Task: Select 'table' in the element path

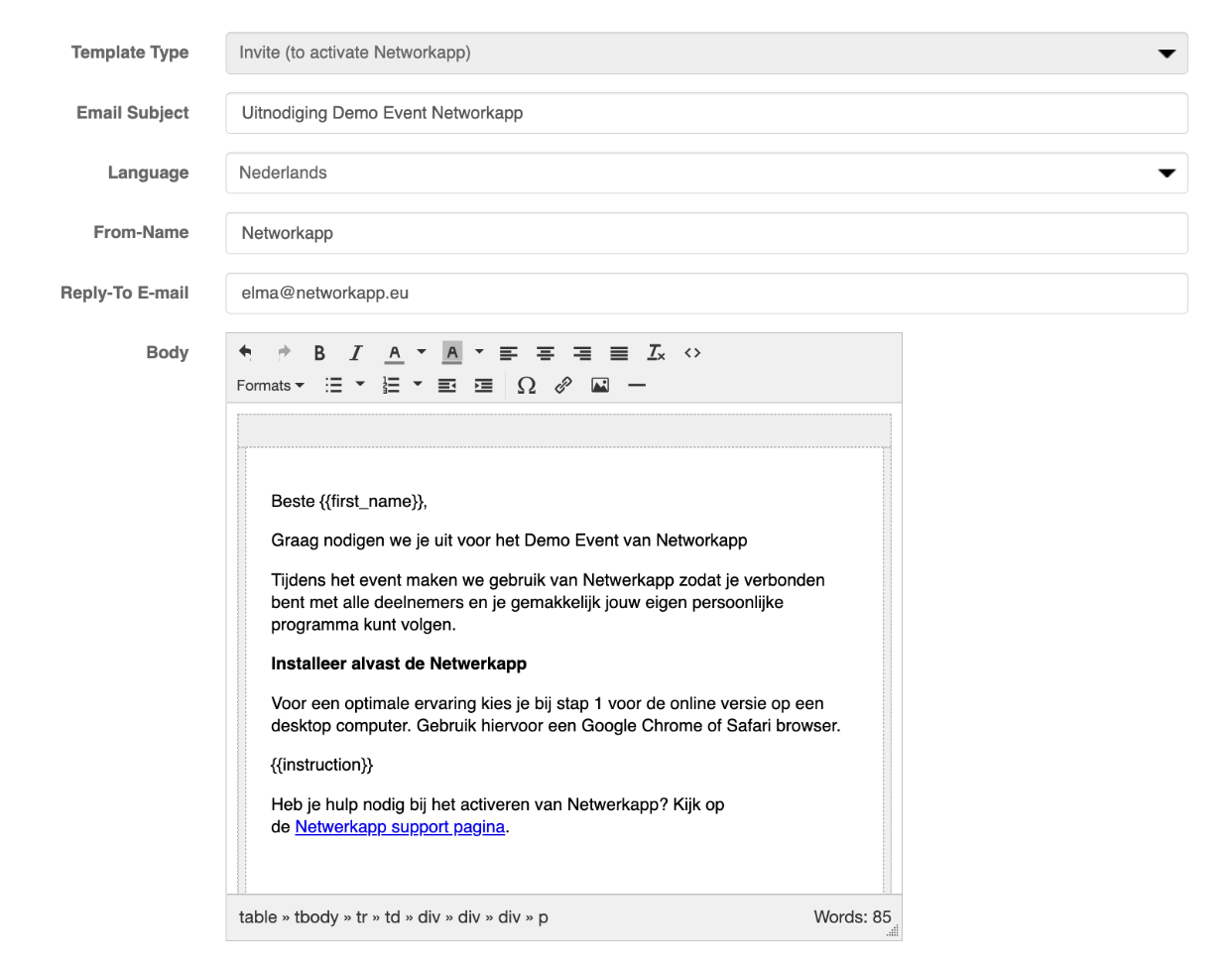Action: (x=258, y=917)
